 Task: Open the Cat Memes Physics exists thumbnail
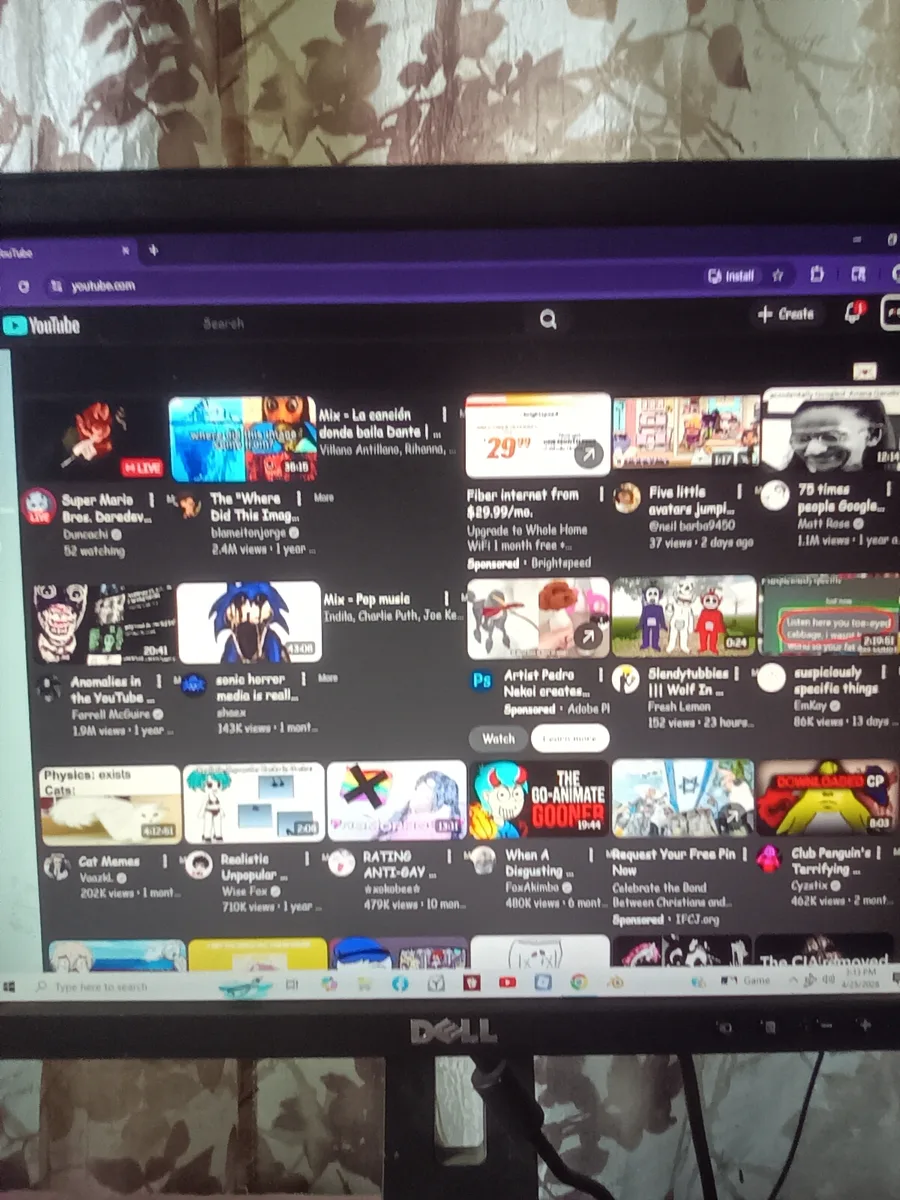(x=111, y=805)
